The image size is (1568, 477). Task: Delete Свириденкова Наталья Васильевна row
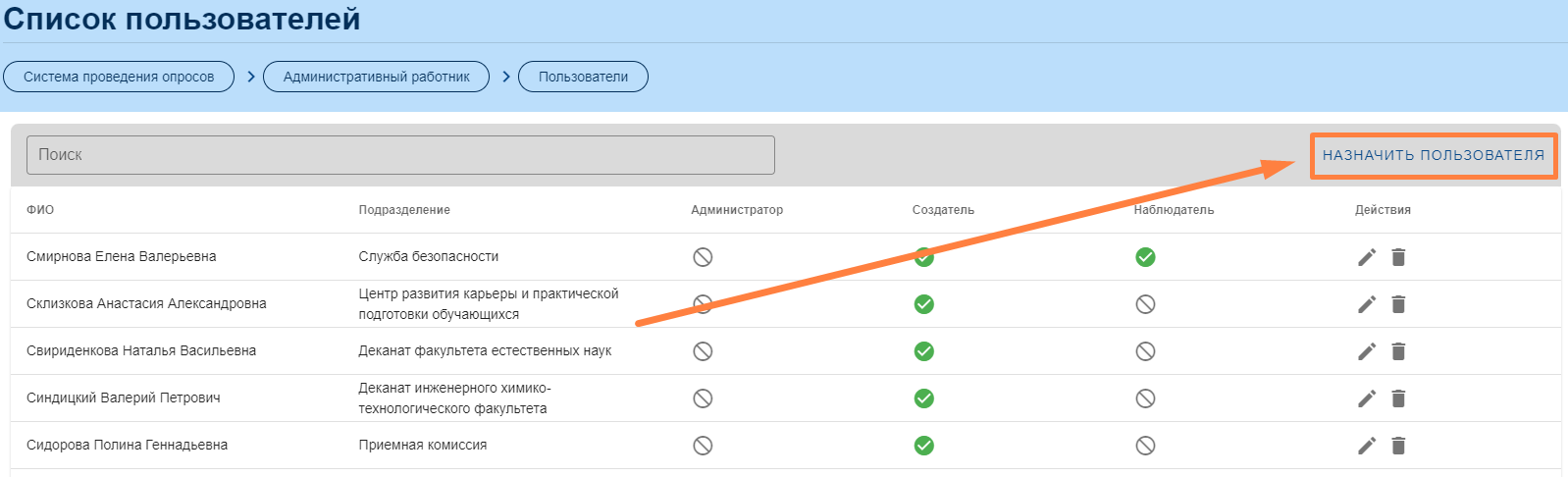(1398, 351)
